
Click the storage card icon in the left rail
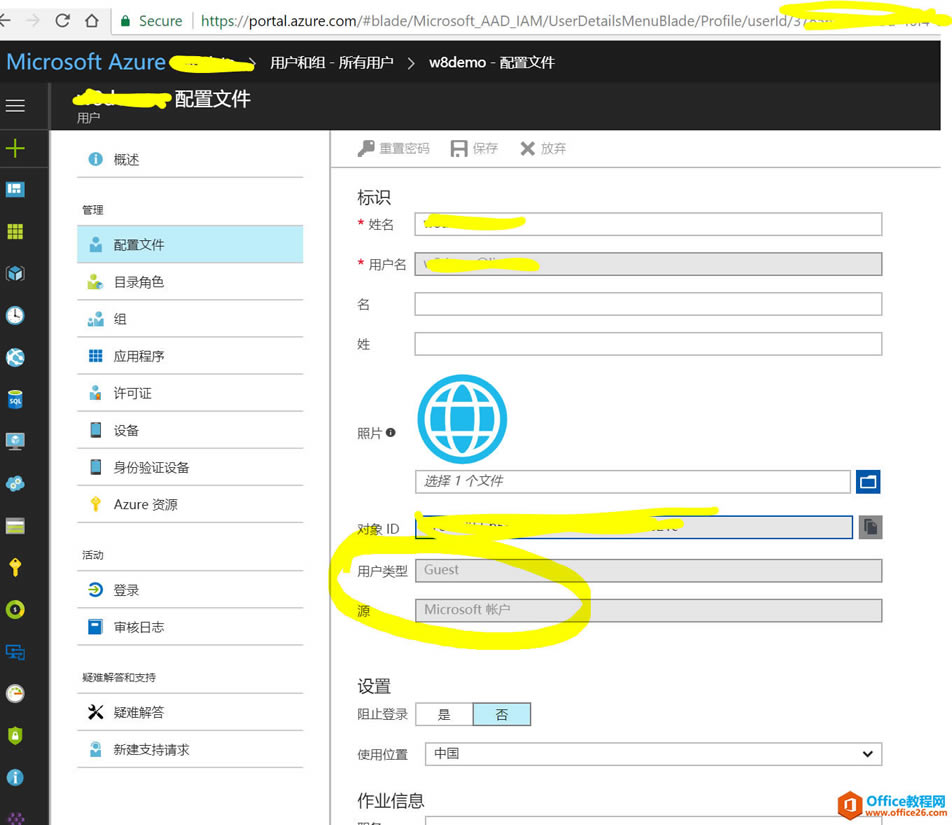[15, 526]
